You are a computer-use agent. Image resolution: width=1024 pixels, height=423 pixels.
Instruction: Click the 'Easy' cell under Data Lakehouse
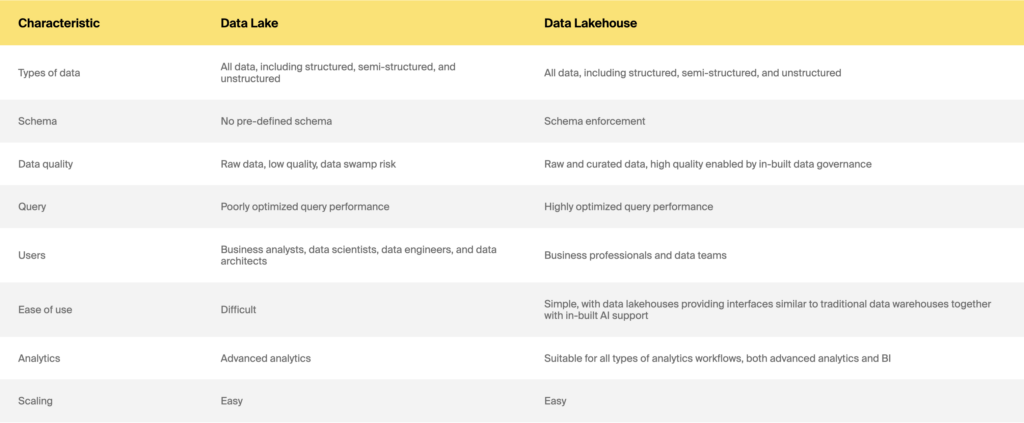pos(555,401)
